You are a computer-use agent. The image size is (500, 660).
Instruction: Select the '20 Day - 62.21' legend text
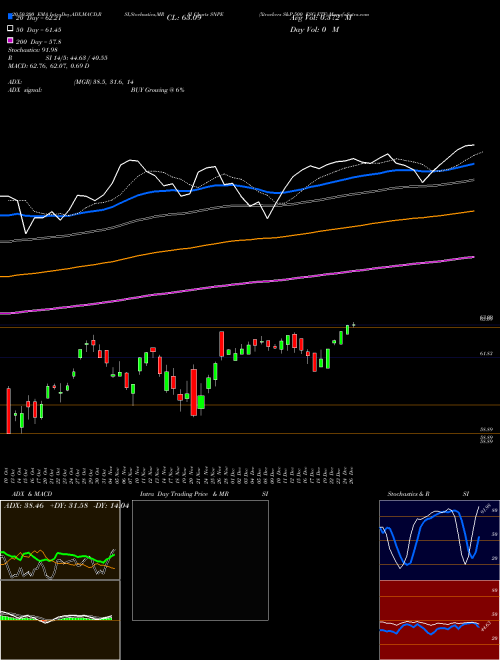(x=38, y=18)
